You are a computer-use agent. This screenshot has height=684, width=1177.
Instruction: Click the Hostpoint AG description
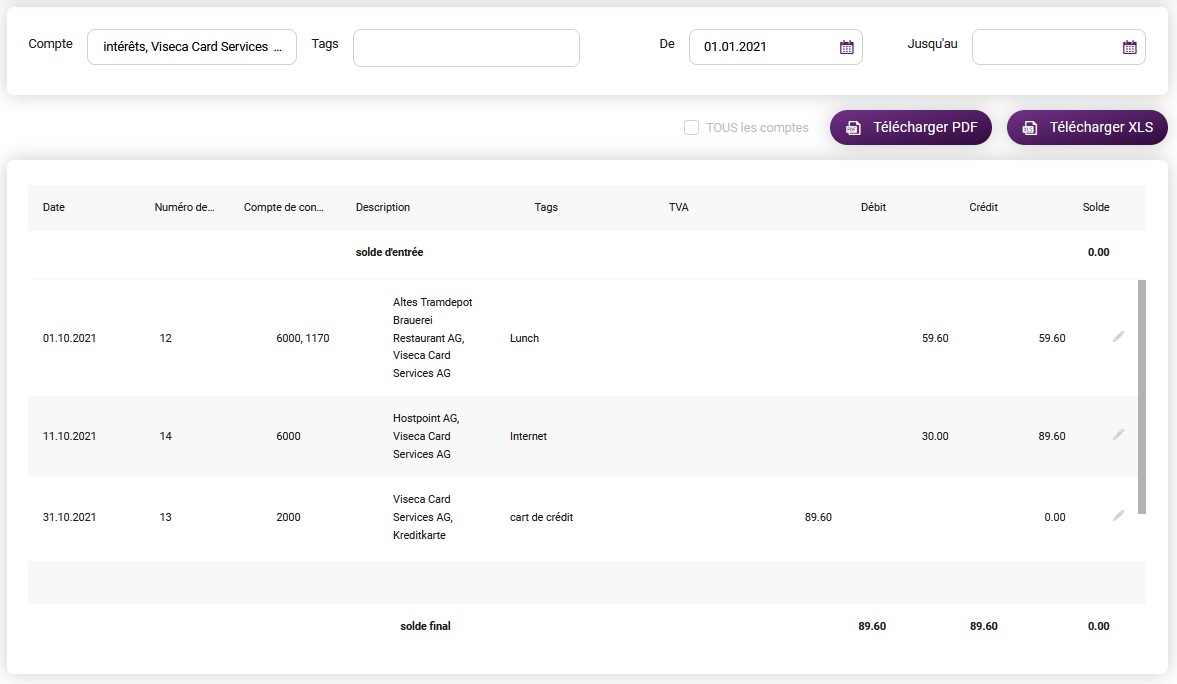coord(426,436)
